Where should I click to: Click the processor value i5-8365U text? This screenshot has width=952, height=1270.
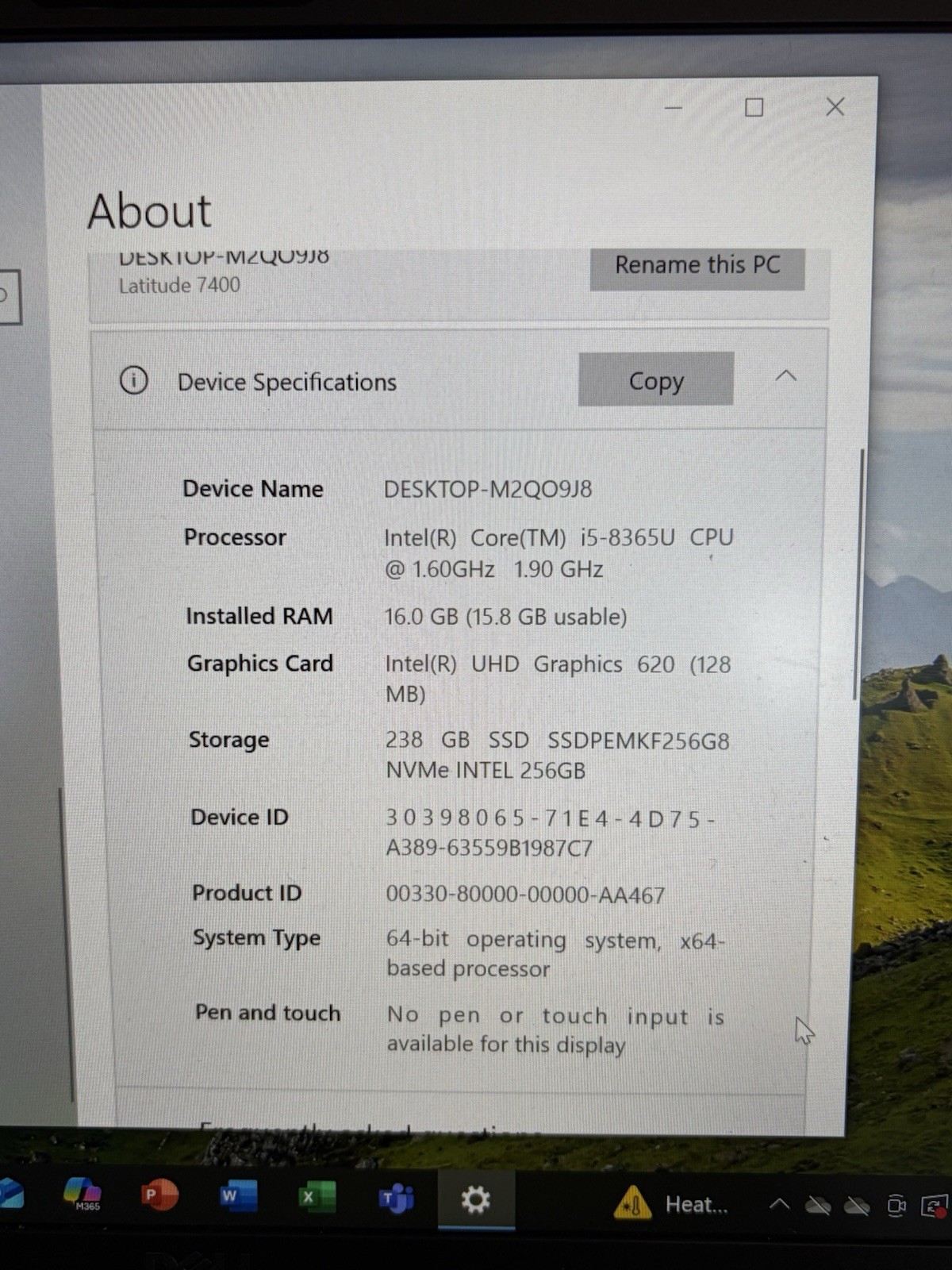(559, 553)
